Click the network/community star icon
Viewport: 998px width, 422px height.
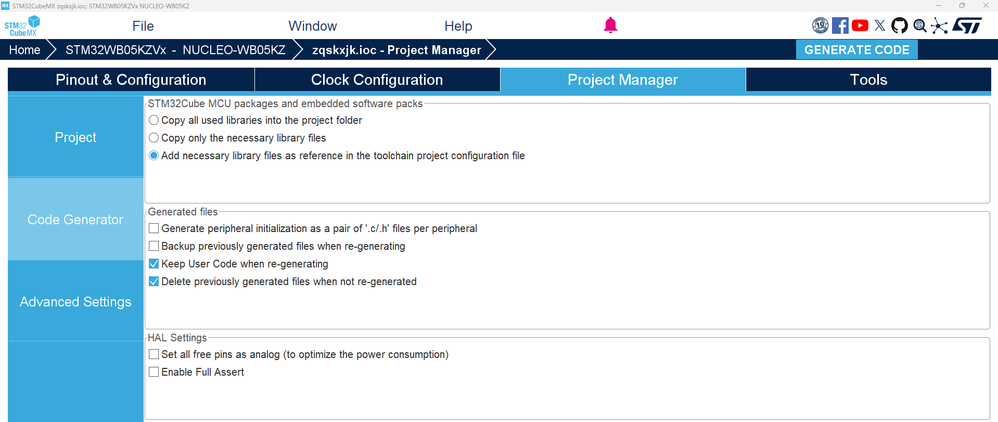pyautogui.click(x=937, y=26)
